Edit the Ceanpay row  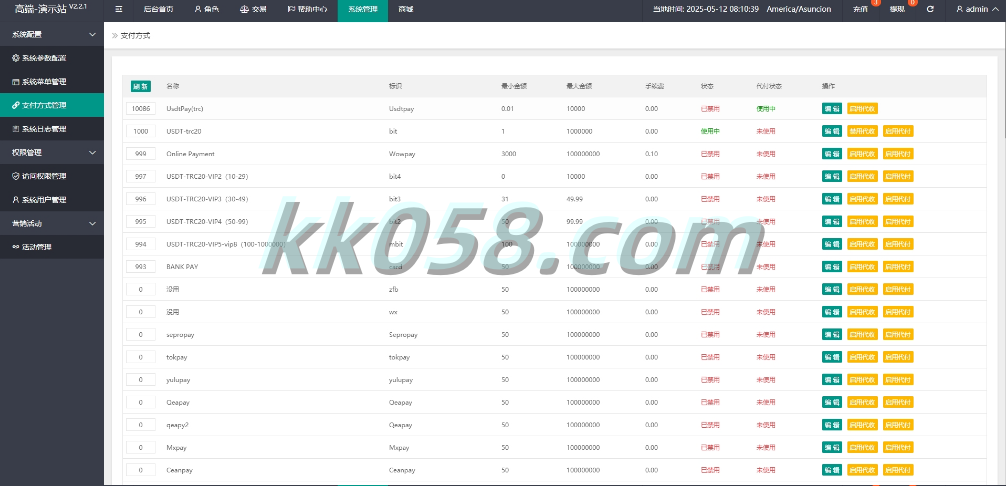pos(831,470)
